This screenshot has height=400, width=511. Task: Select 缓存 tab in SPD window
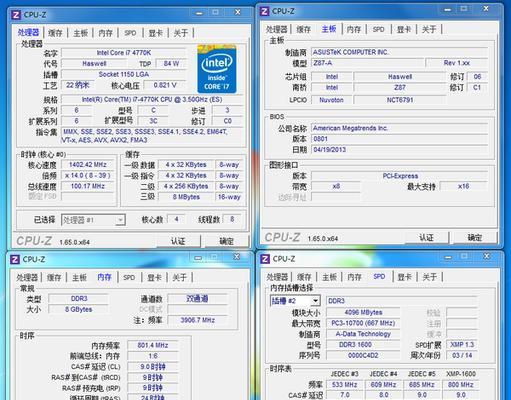(x=304, y=277)
